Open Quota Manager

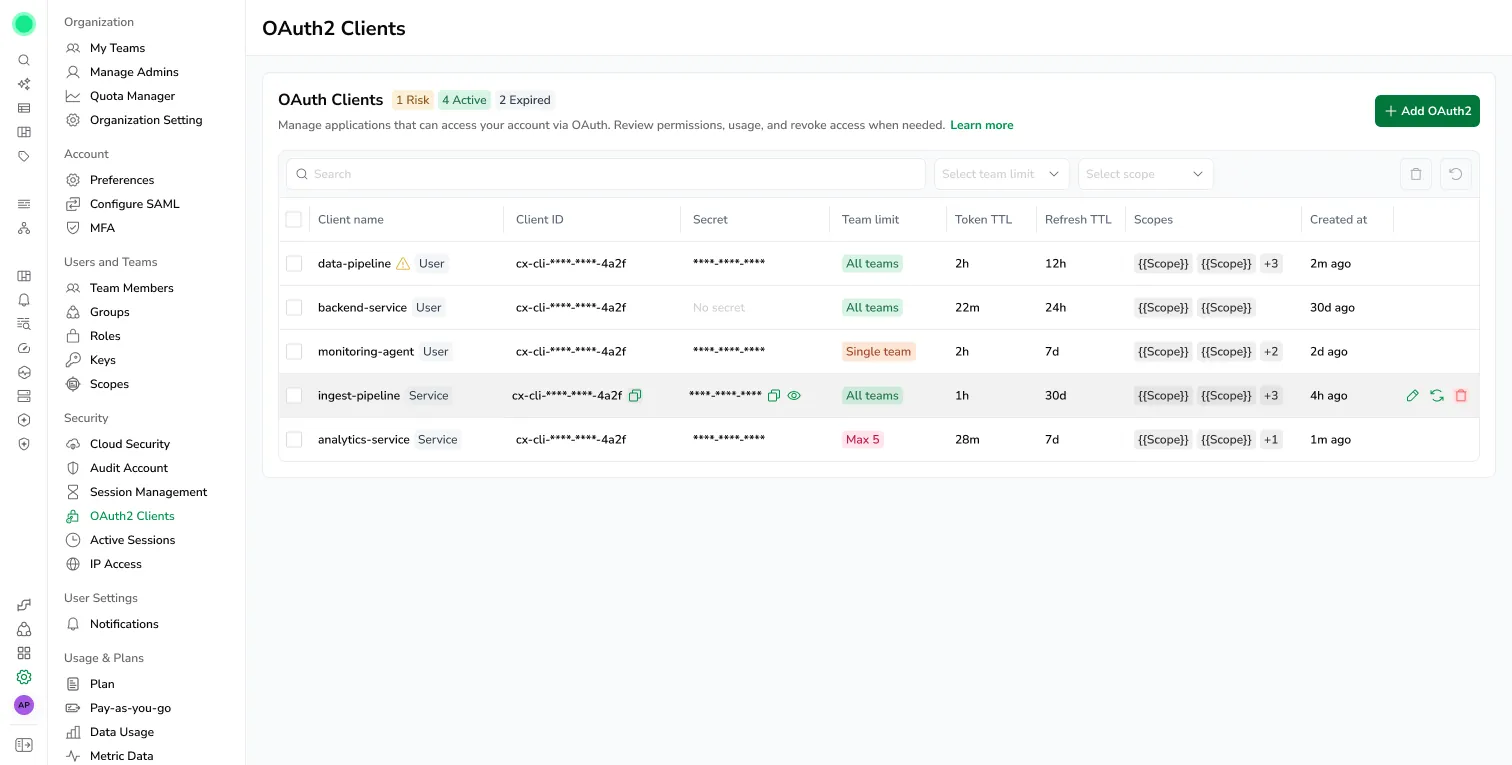pyautogui.click(x=132, y=96)
